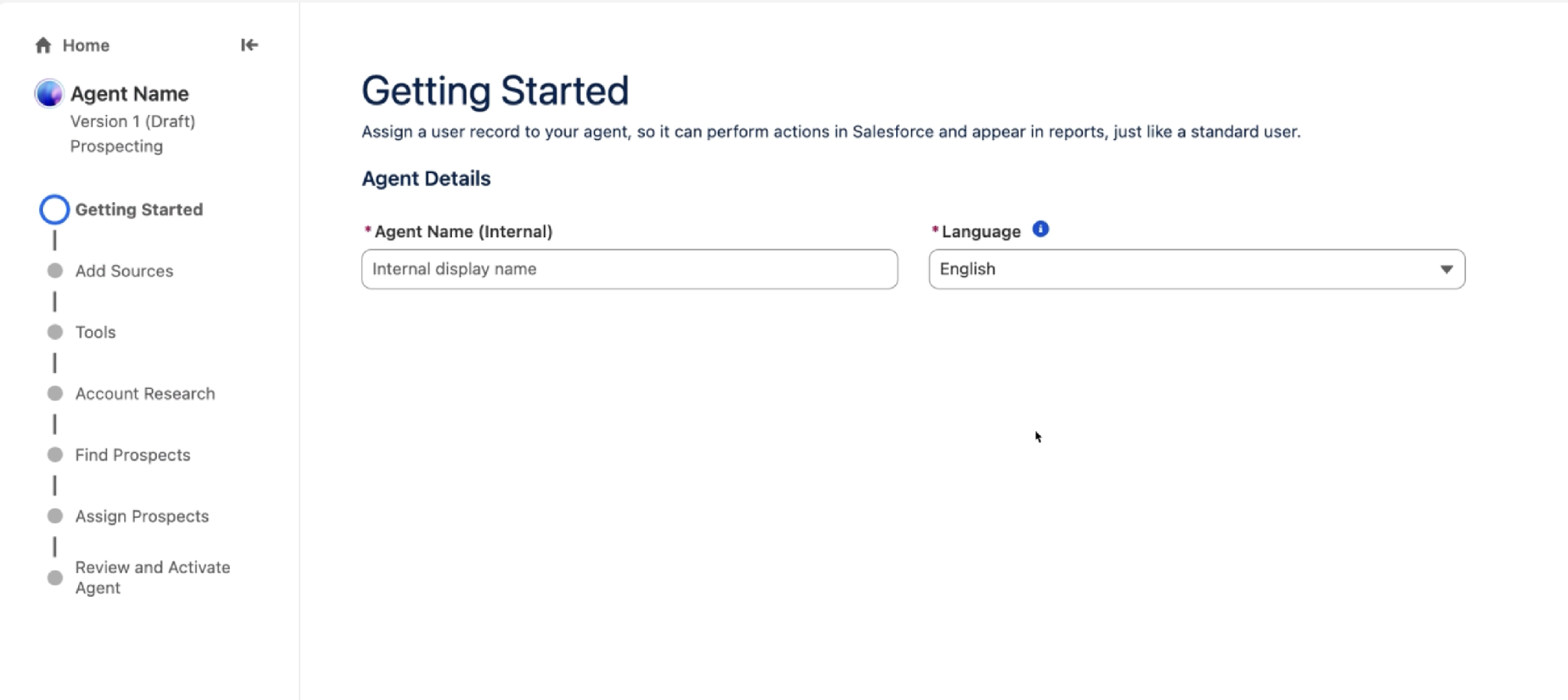Click the Agent Name avatar icon
This screenshot has width=1568, height=700.
[49, 93]
